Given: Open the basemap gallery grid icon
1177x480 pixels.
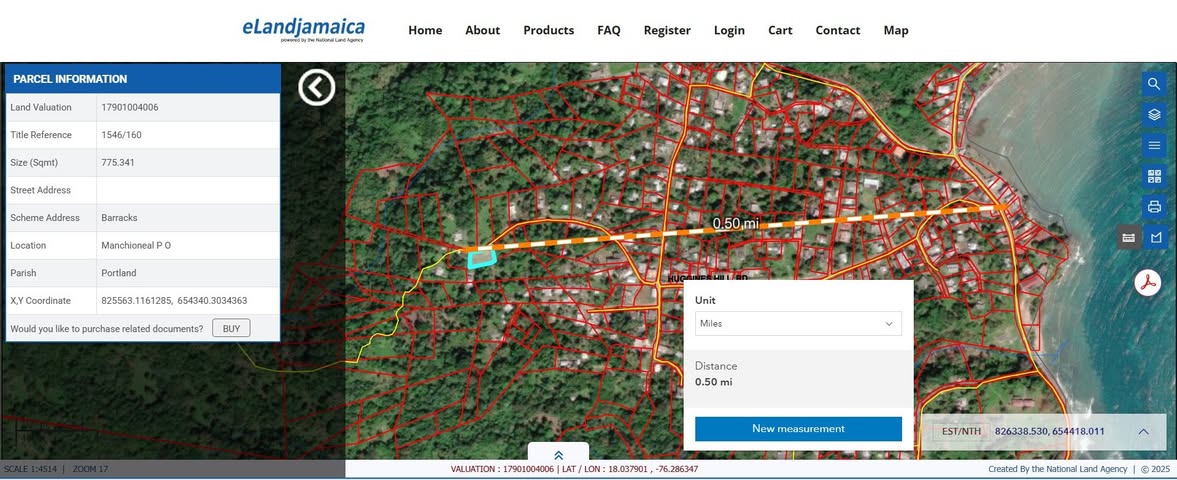Looking at the screenshot, I should coord(1154,177).
